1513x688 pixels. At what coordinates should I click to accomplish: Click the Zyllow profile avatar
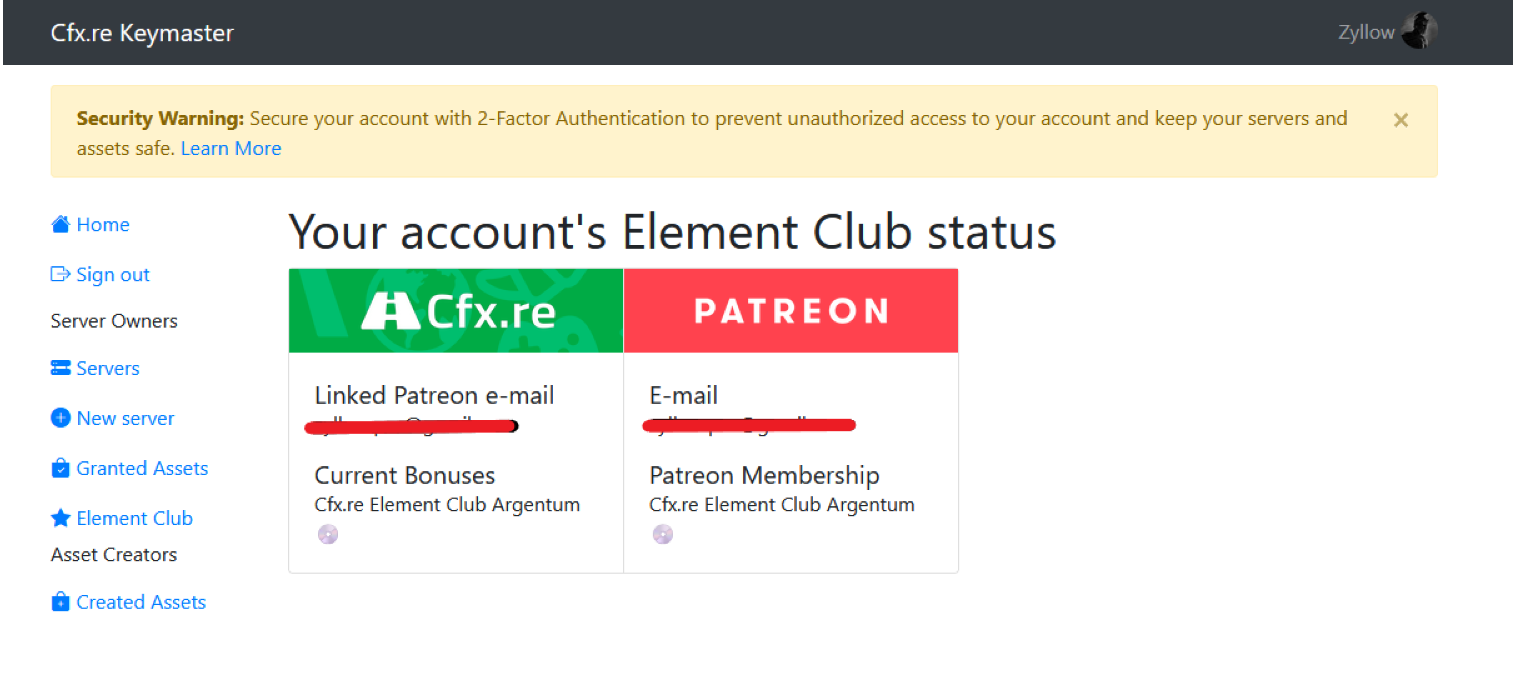pos(1420,31)
